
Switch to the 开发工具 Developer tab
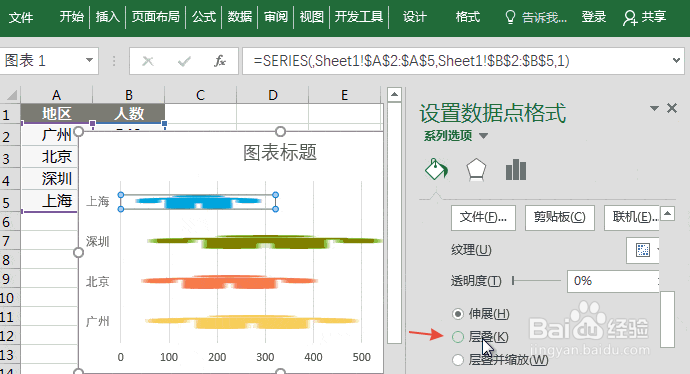pos(359,17)
